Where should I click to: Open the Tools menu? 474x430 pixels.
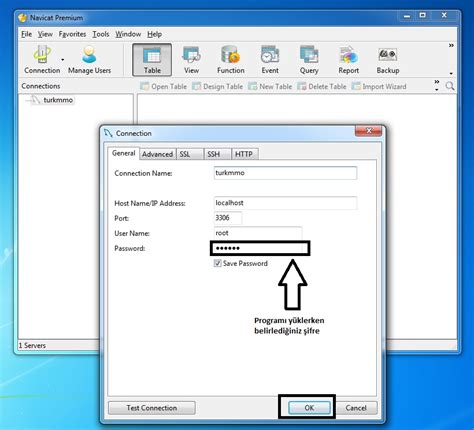101,34
